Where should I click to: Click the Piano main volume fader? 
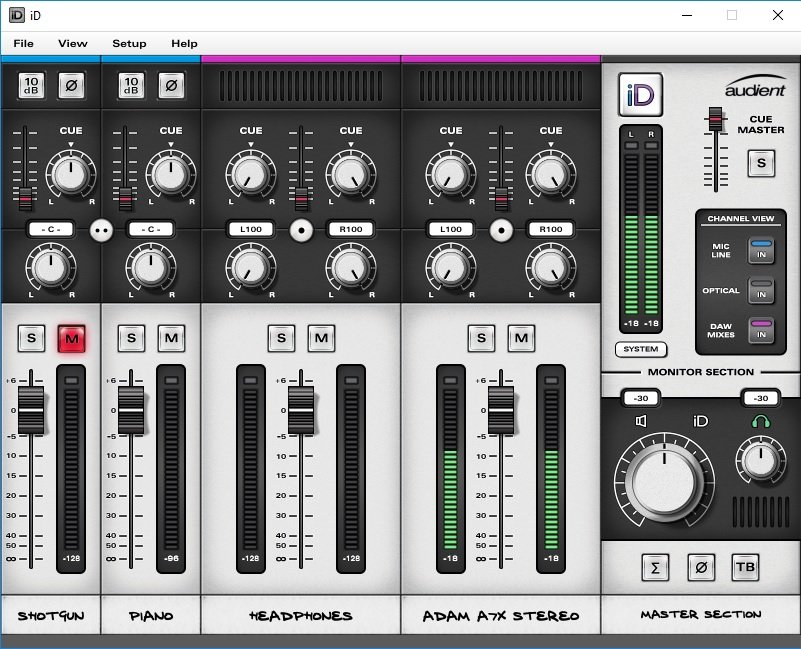(x=131, y=410)
